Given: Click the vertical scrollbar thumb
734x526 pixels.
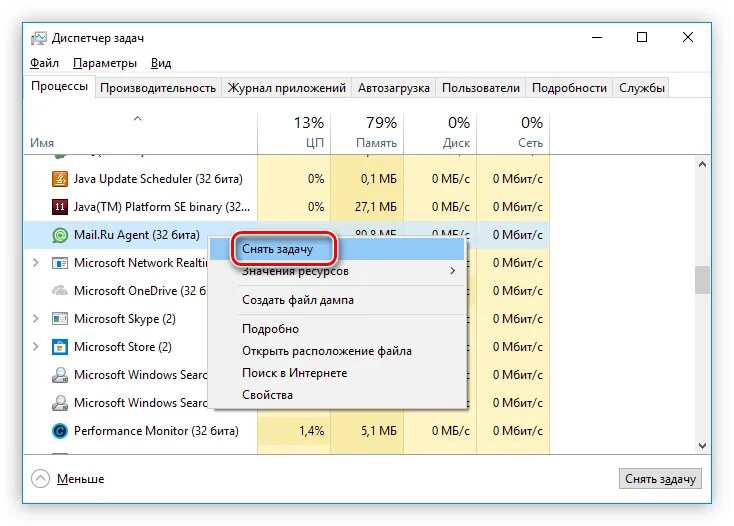Looking at the screenshot, I should [702, 280].
